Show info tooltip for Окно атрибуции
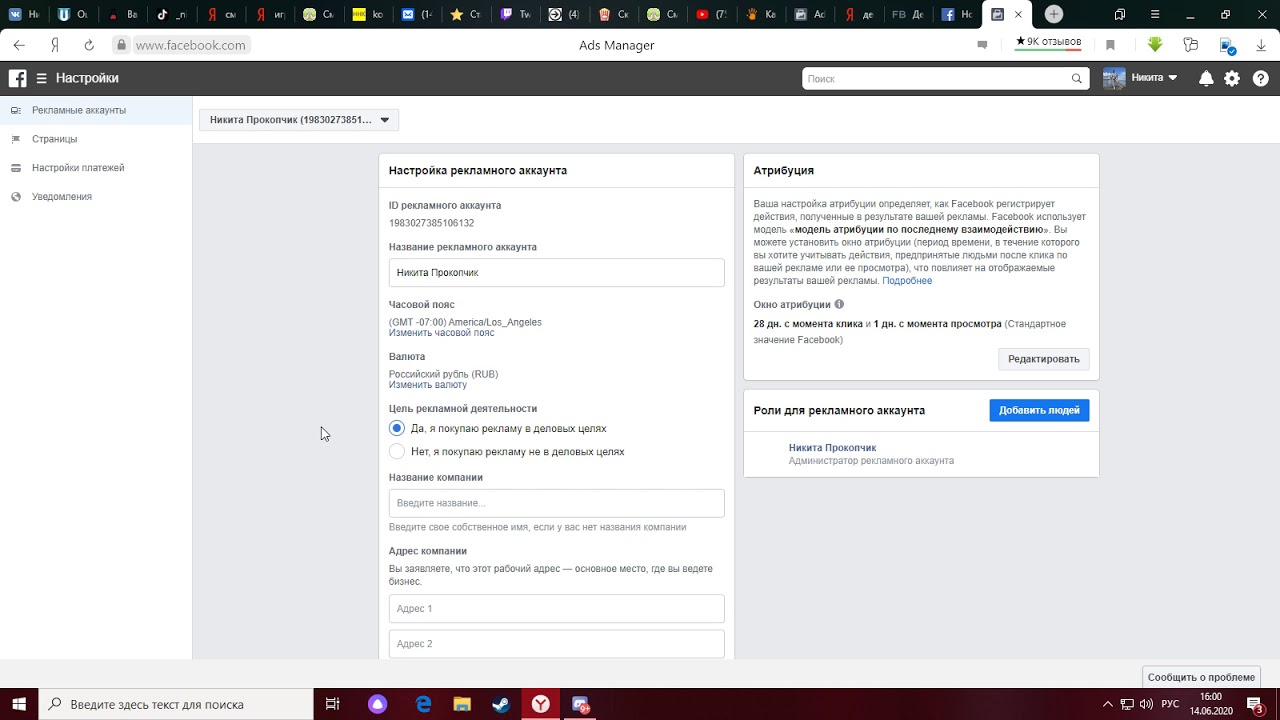The width and height of the screenshot is (1280, 720). 839,304
